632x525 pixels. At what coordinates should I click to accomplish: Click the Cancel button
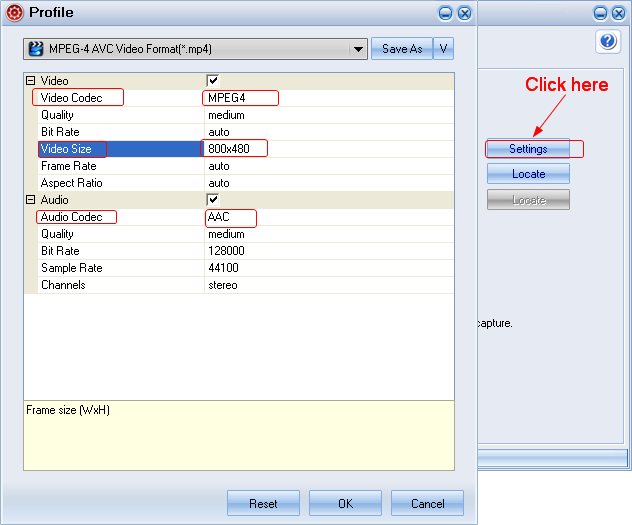coord(427,503)
